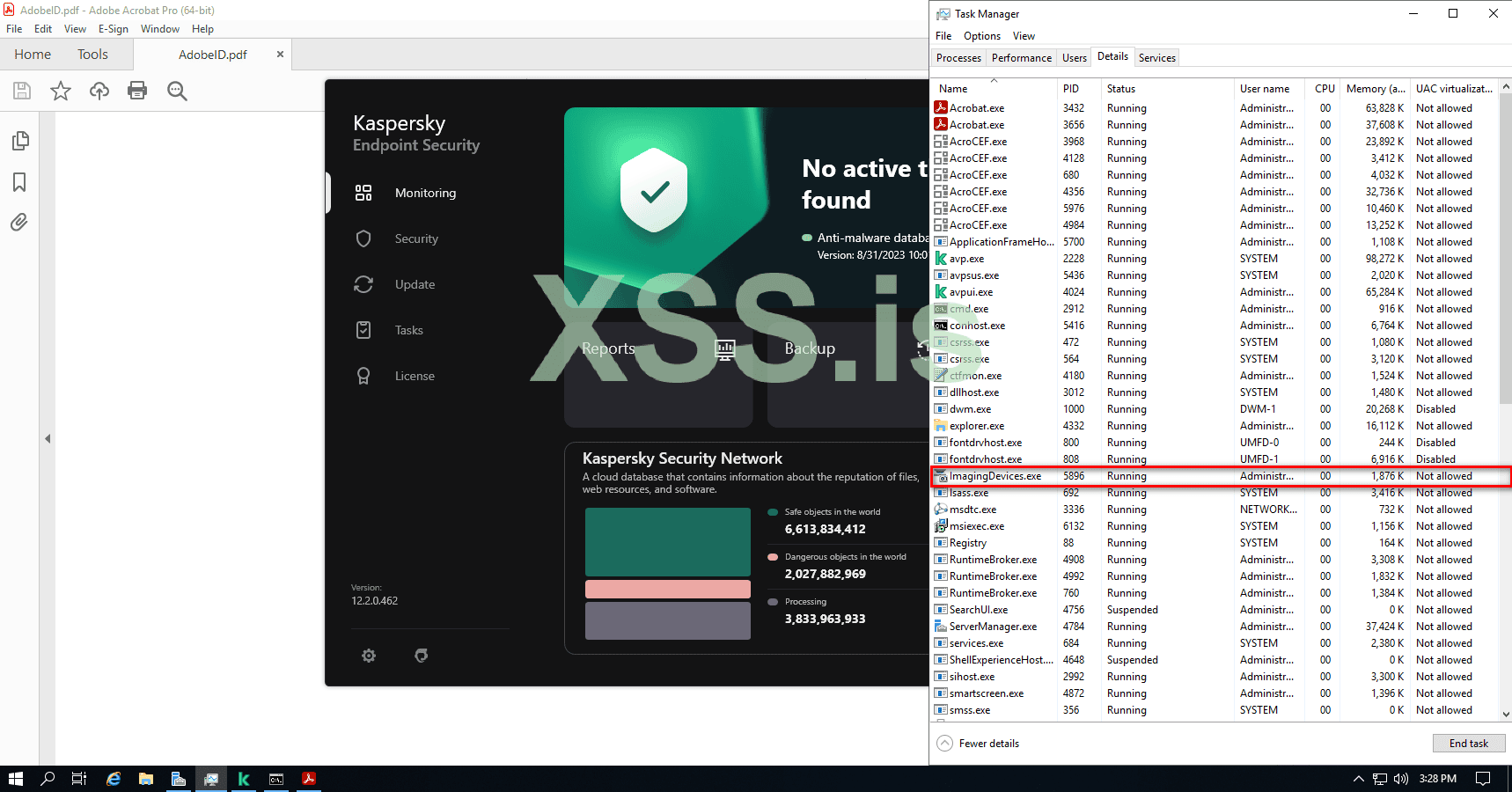This screenshot has width=1512, height=792.
Task: Click the network icon in system tray
Action: pos(1380,779)
